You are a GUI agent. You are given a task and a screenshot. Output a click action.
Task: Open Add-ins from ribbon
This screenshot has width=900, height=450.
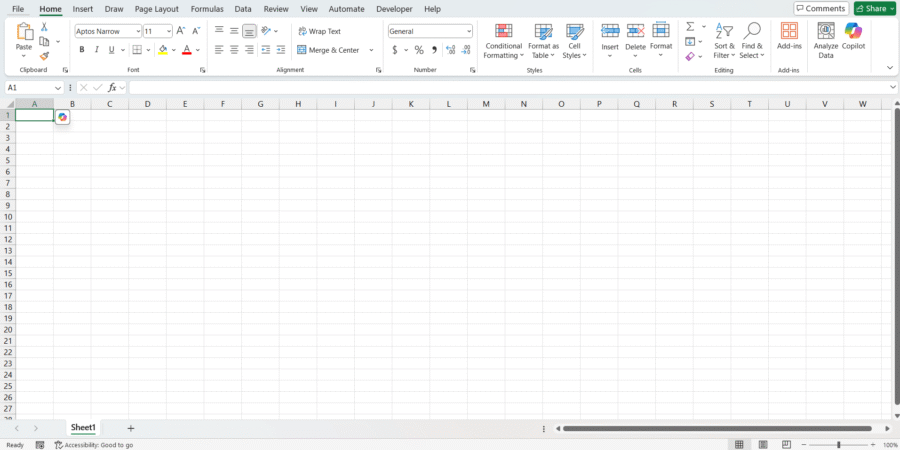pos(789,36)
